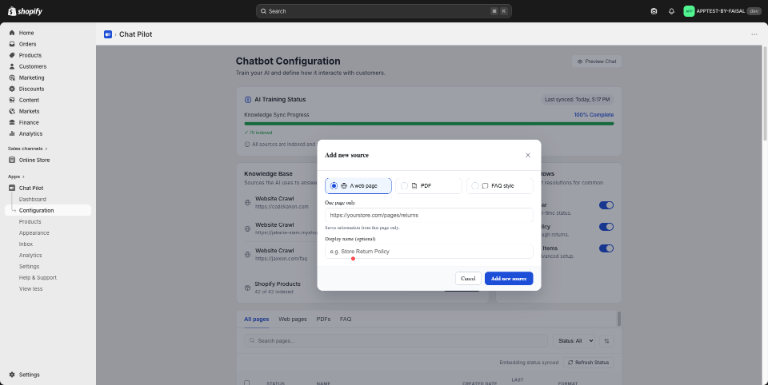Screen dimensions: 768x385
Task: Choose the PDF source type option
Action: pyautogui.click(x=429, y=186)
